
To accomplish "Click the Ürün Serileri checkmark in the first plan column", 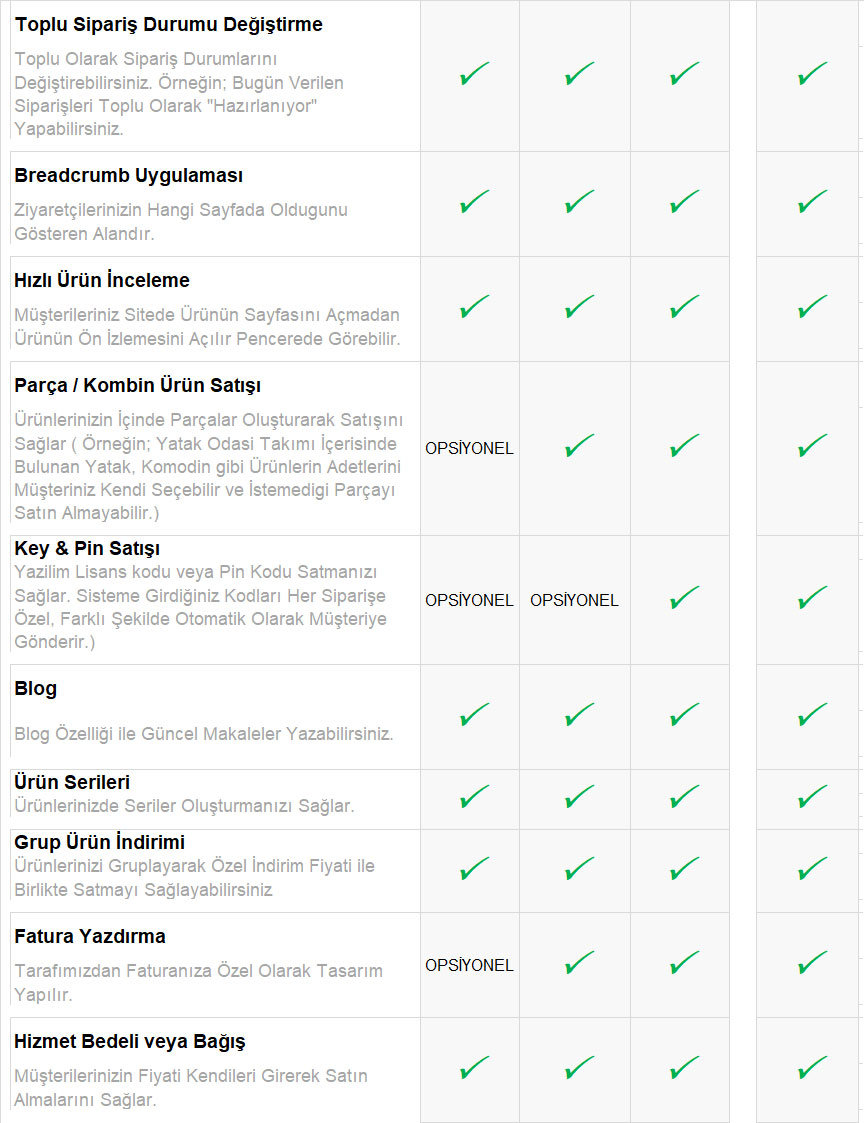I will coord(473,797).
